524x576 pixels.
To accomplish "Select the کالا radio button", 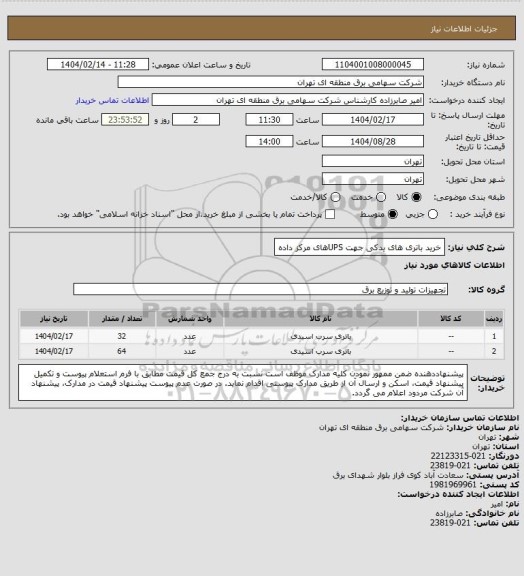I will pyautogui.click(x=416, y=197).
